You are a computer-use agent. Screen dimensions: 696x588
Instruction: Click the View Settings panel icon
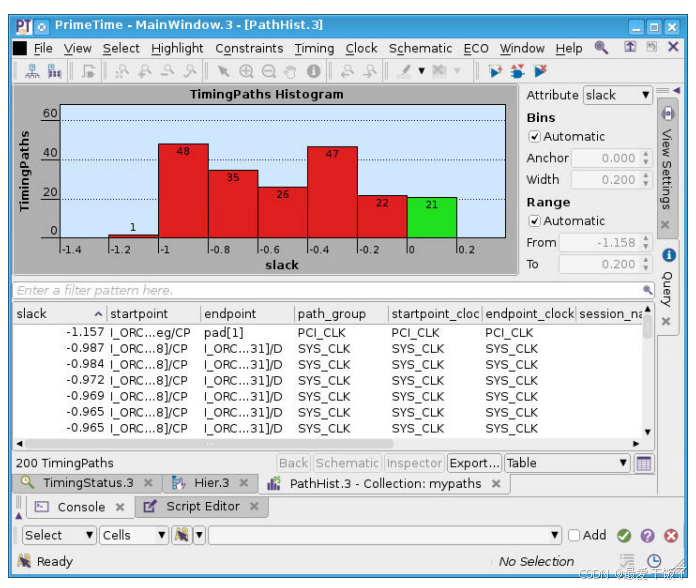pos(668,114)
